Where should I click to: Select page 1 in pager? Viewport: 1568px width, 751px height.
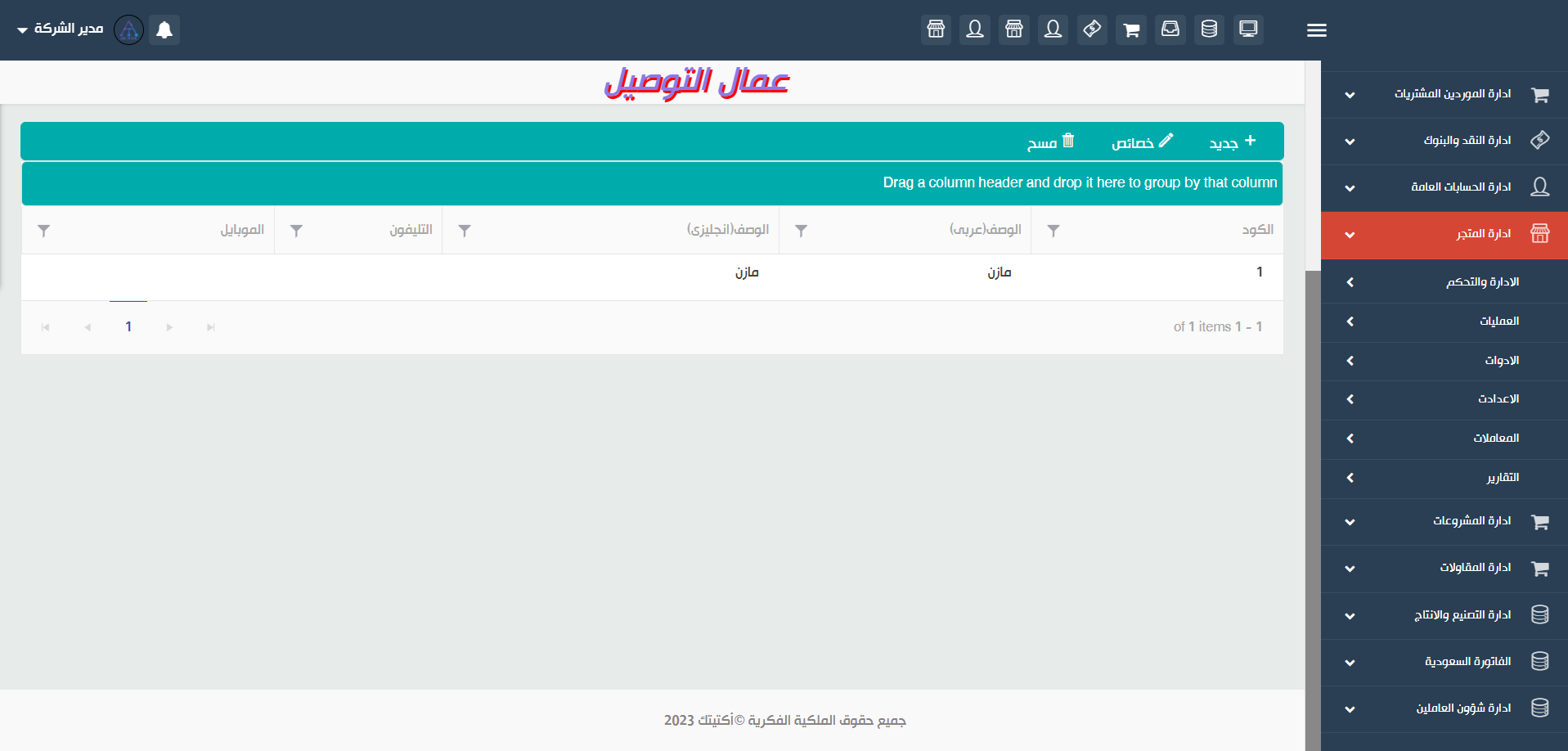point(128,327)
